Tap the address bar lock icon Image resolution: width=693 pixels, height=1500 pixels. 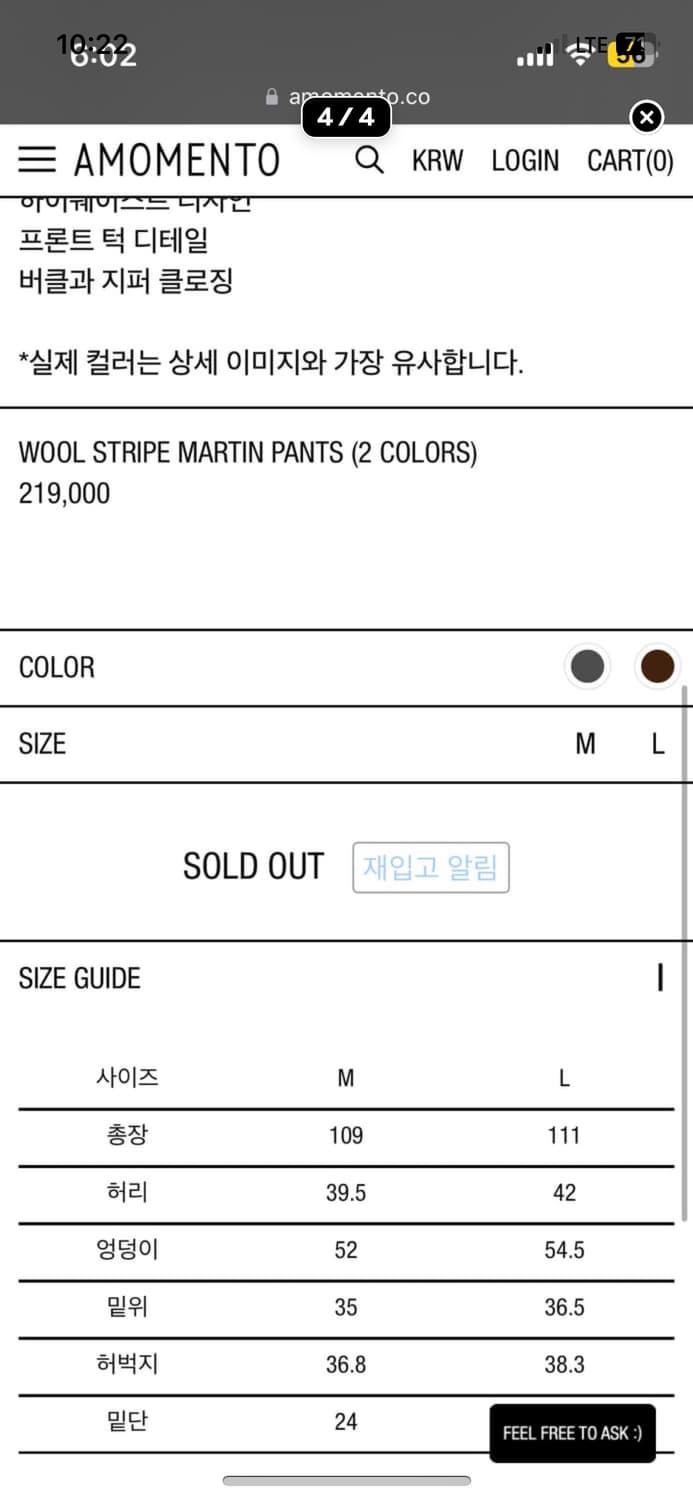[271, 97]
